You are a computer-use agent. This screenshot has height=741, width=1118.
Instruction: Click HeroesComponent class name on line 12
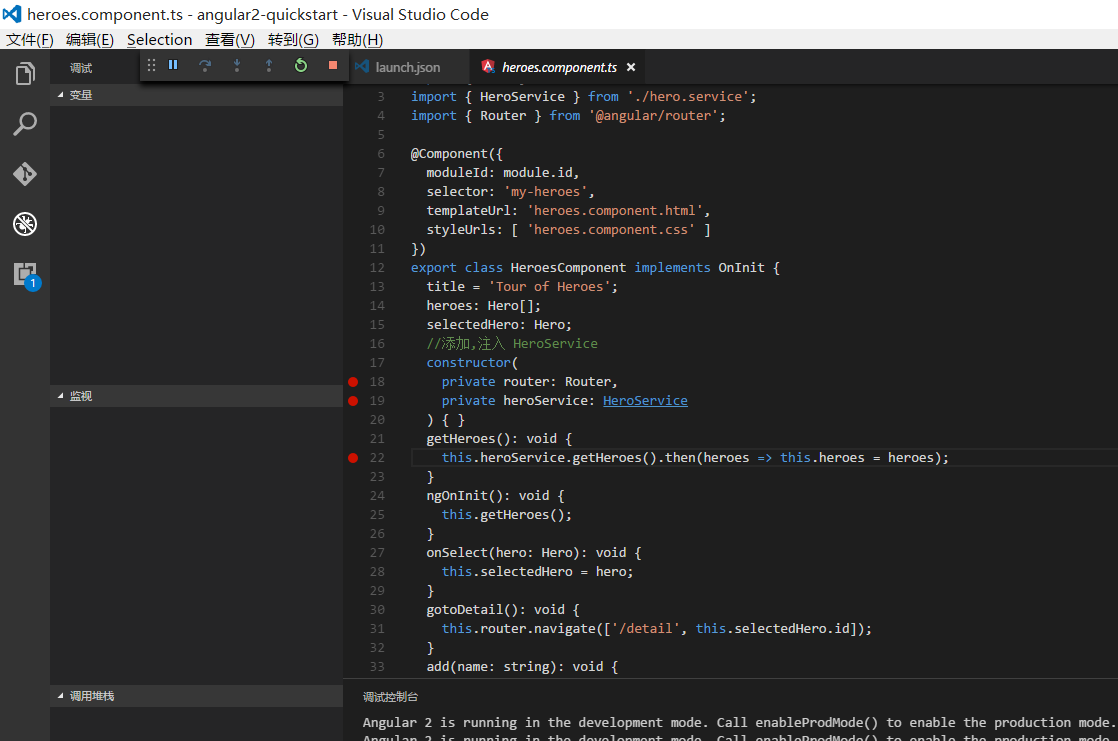pyautogui.click(x=568, y=267)
